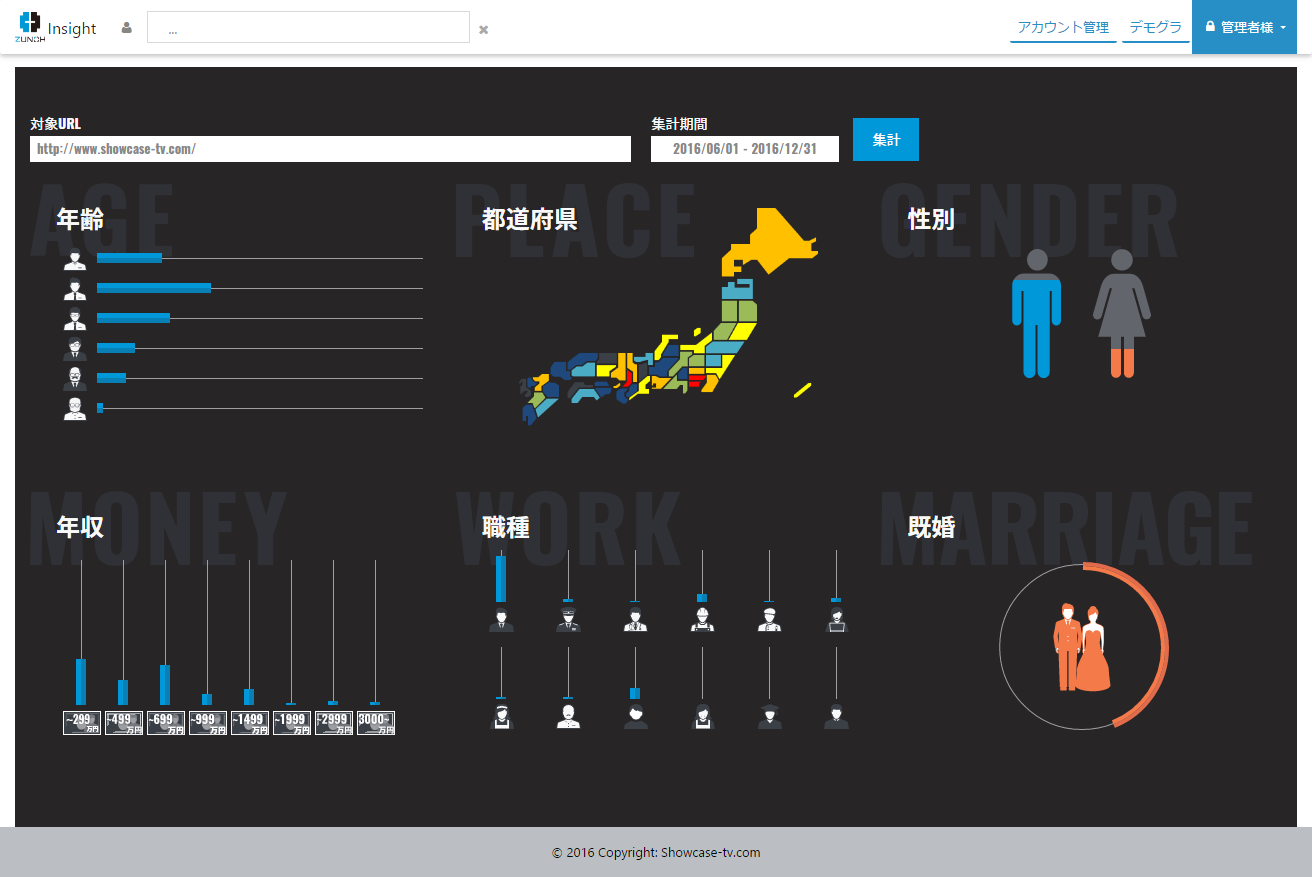Image resolution: width=1312 pixels, height=877 pixels.
Task: Select the blue male gender figure
Action: (x=1036, y=313)
